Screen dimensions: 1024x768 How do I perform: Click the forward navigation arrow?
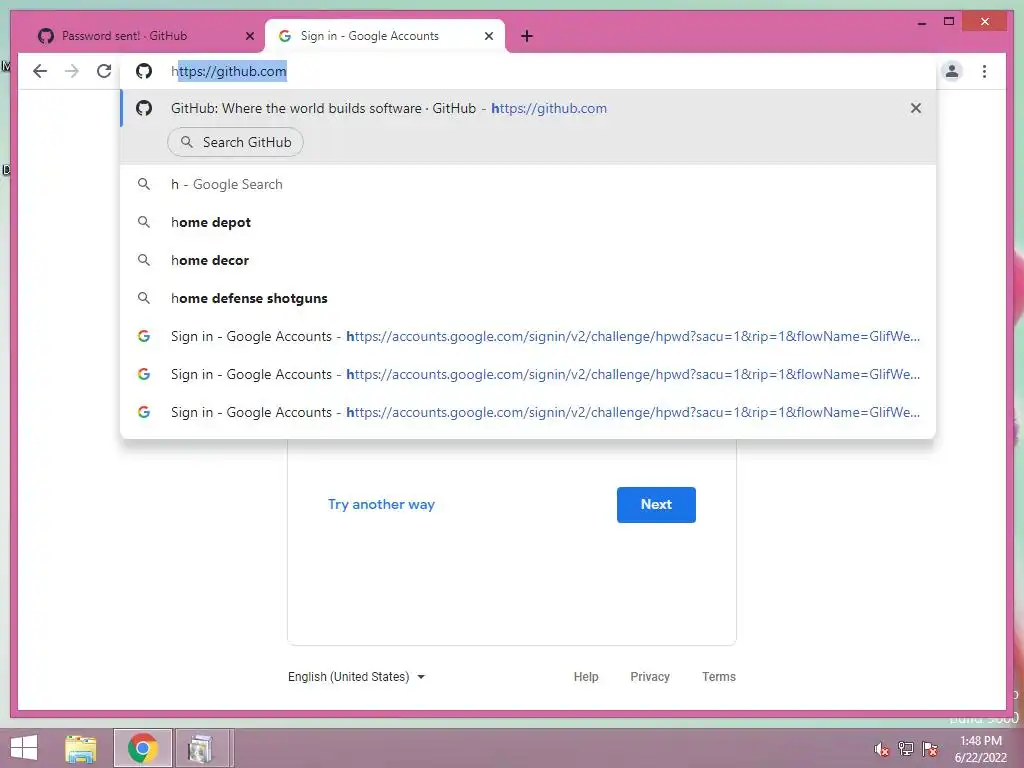click(72, 71)
